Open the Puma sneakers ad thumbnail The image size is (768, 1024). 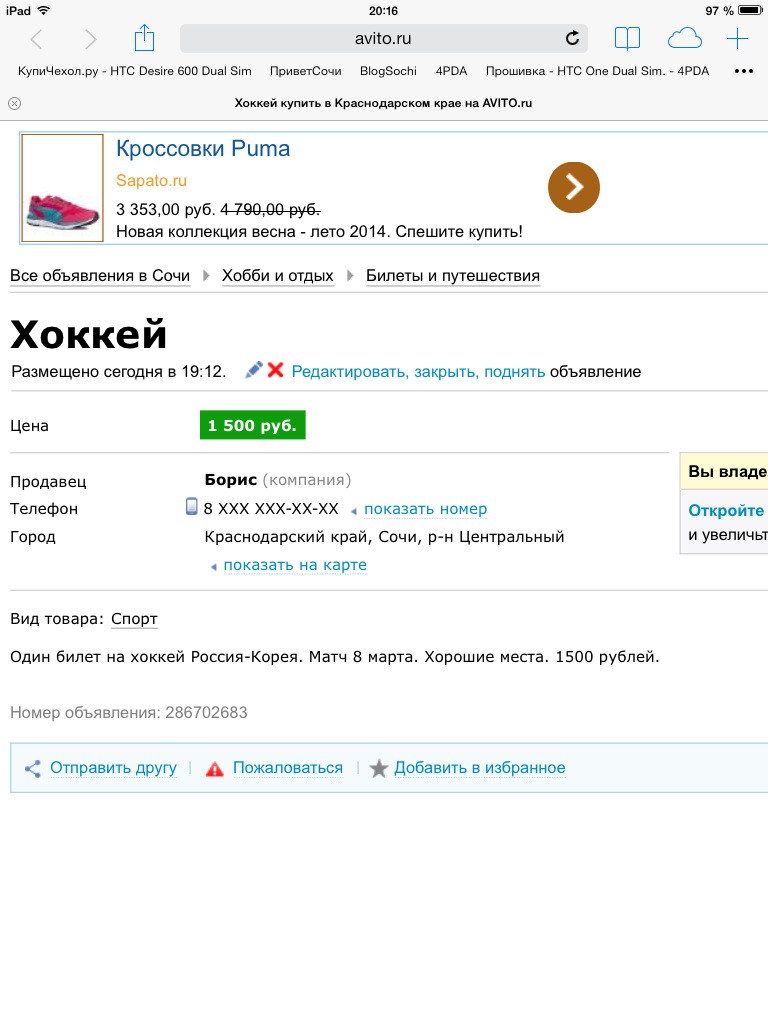pos(62,188)
